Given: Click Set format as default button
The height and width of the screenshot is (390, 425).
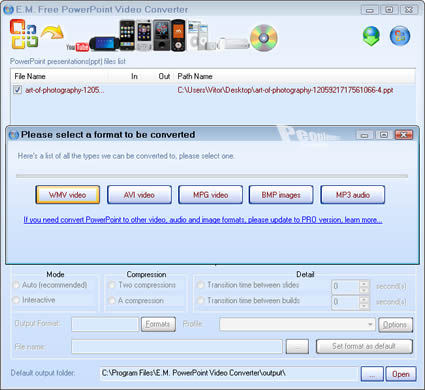Looking at the screenshot, I should (x=364, y=346).
